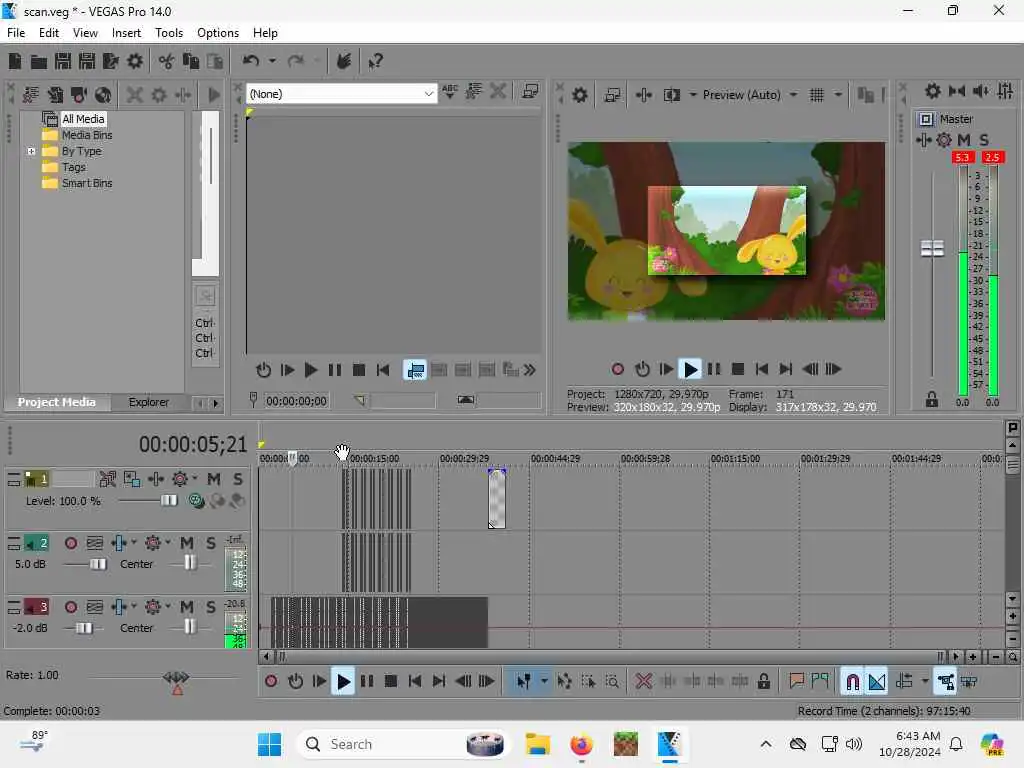Click the preview overlays grid icon
Viewport: 1024px width, 768px height.
(816, 95)
